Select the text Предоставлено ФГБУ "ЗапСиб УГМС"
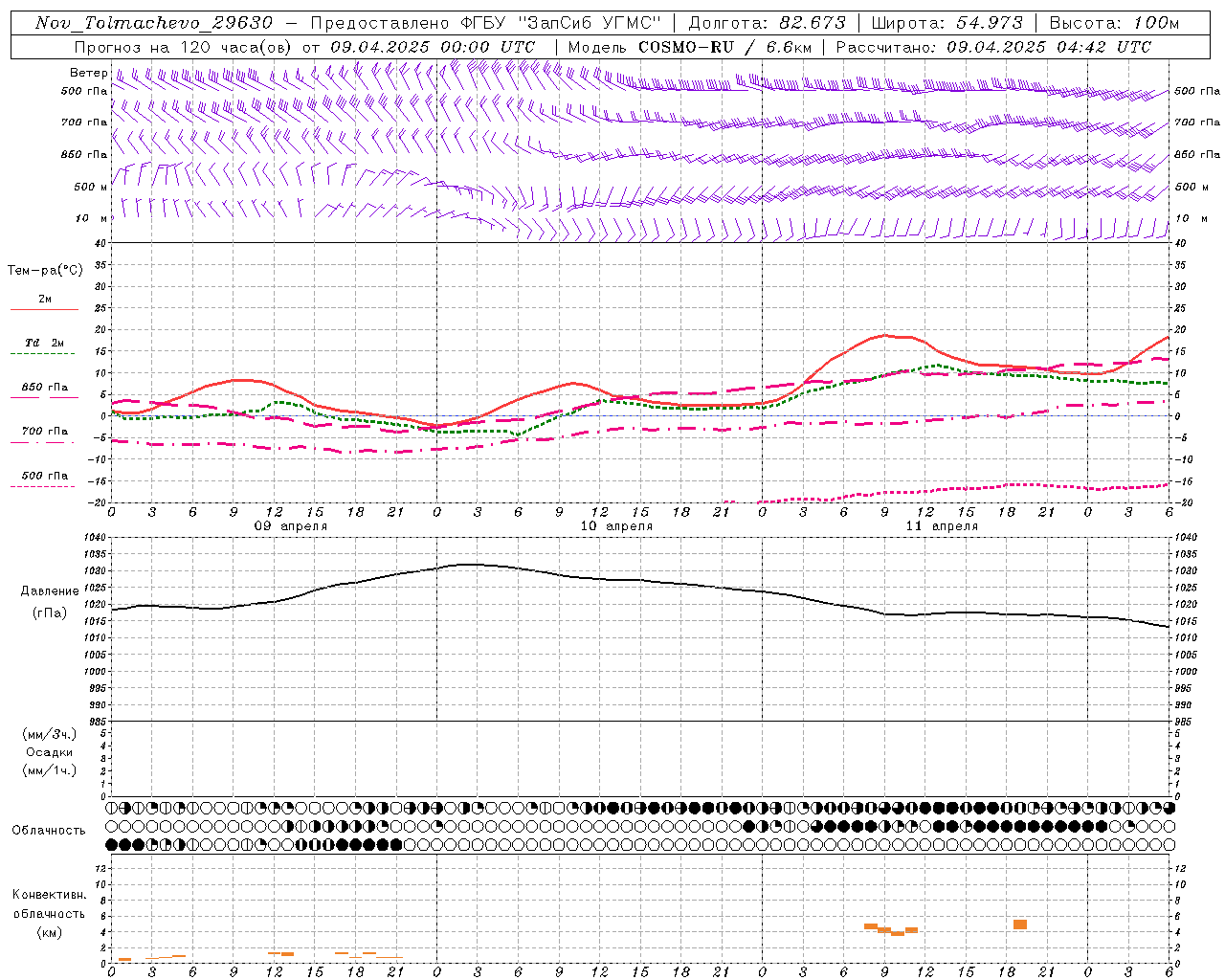The image size is (1225, 980). (485, 23)
